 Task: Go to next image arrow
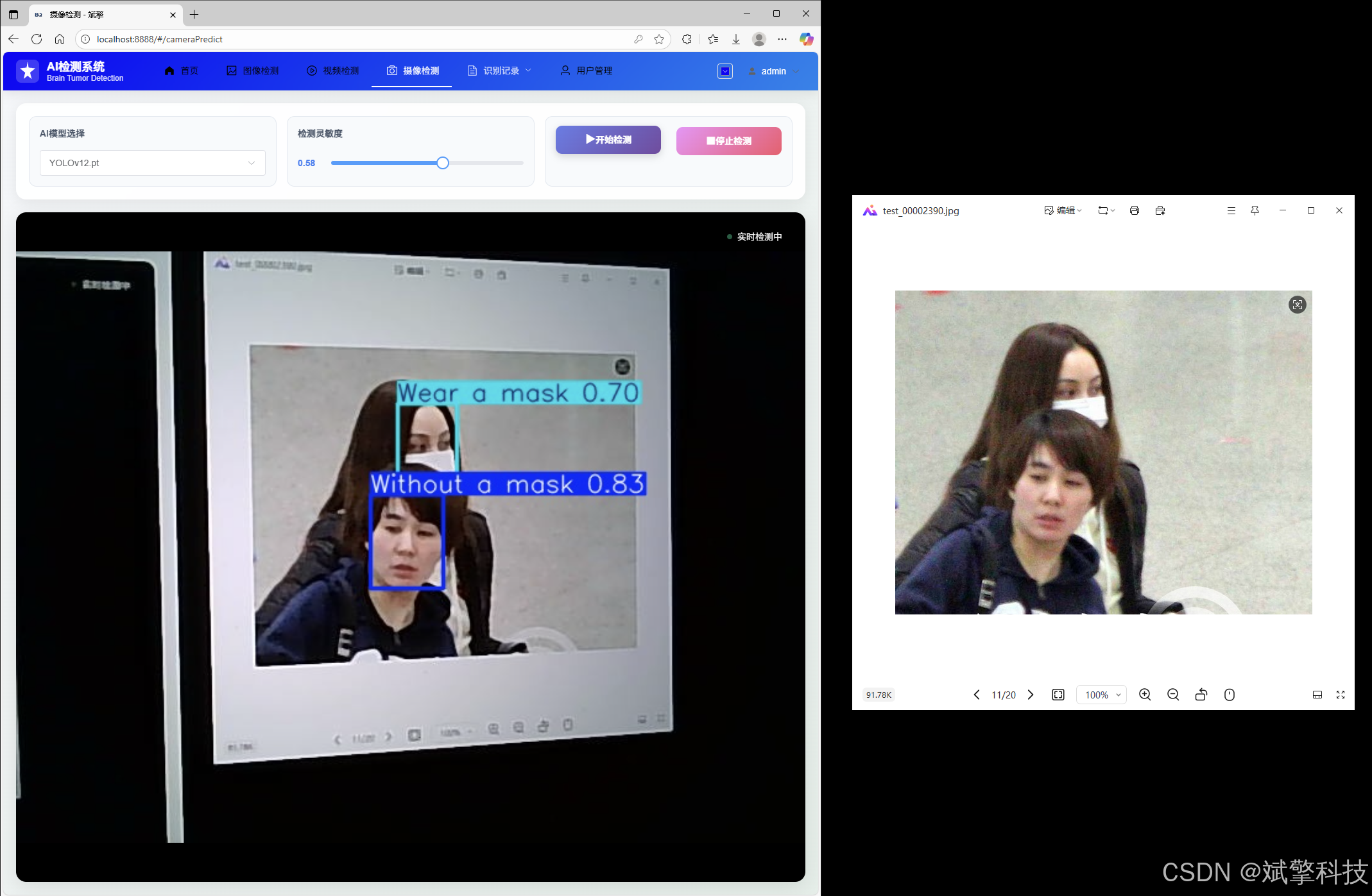pos(1031,695)
